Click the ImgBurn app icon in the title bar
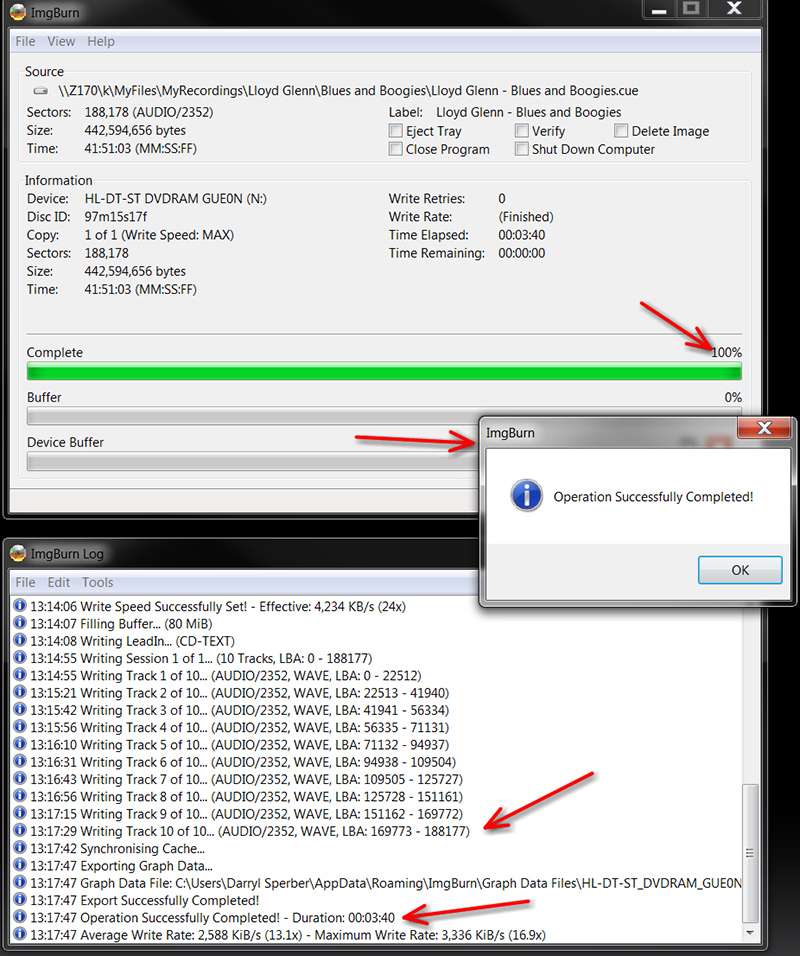Image resolution: width=800 pixels, height=956 pixels. (18, 12)
